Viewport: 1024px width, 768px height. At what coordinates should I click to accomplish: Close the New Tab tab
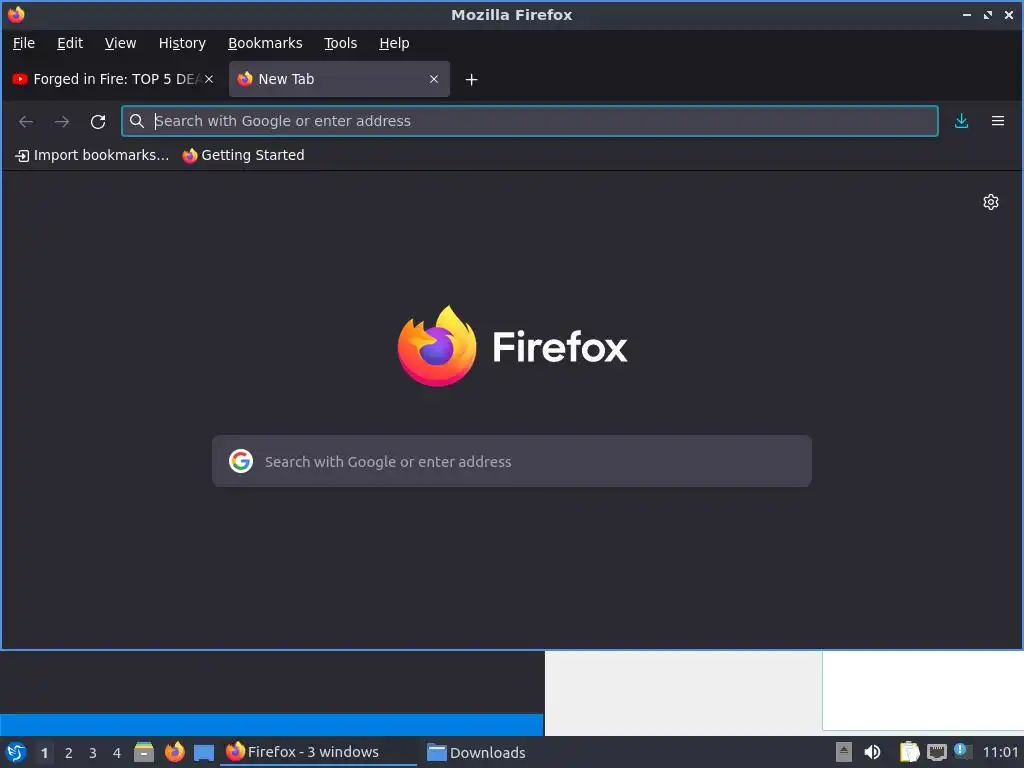point(434,79)
